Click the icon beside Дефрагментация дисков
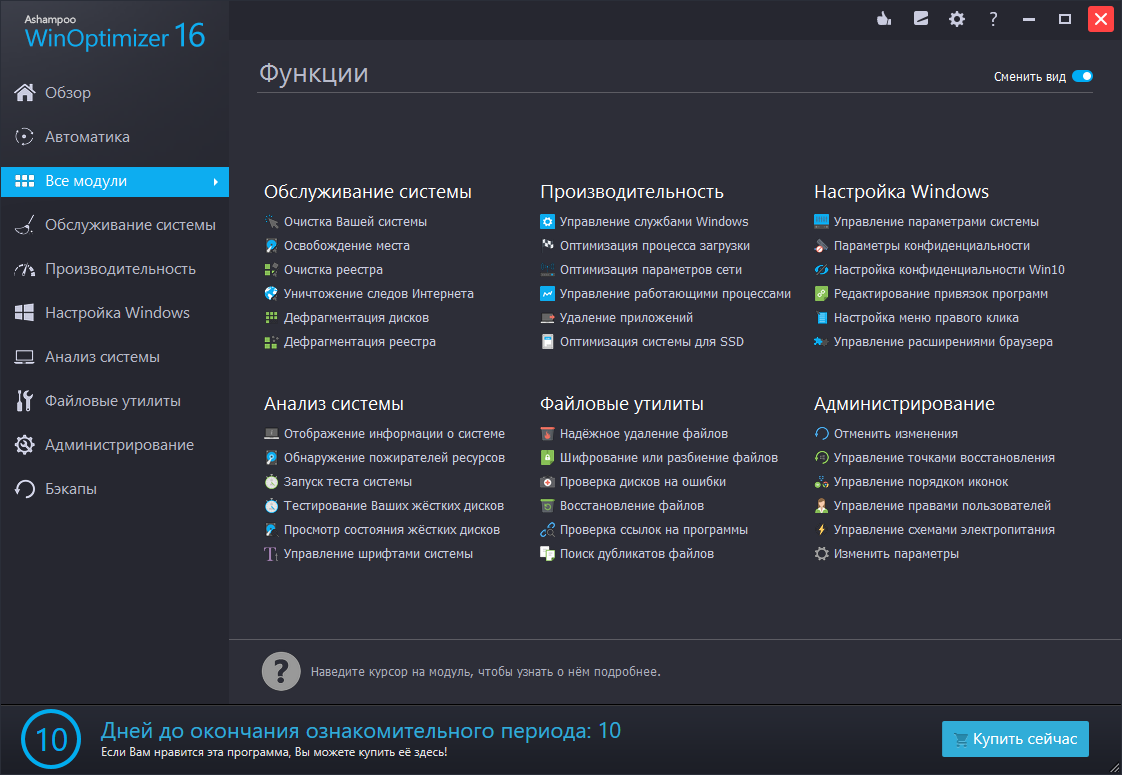1122x775 pixels. point(271,318)
